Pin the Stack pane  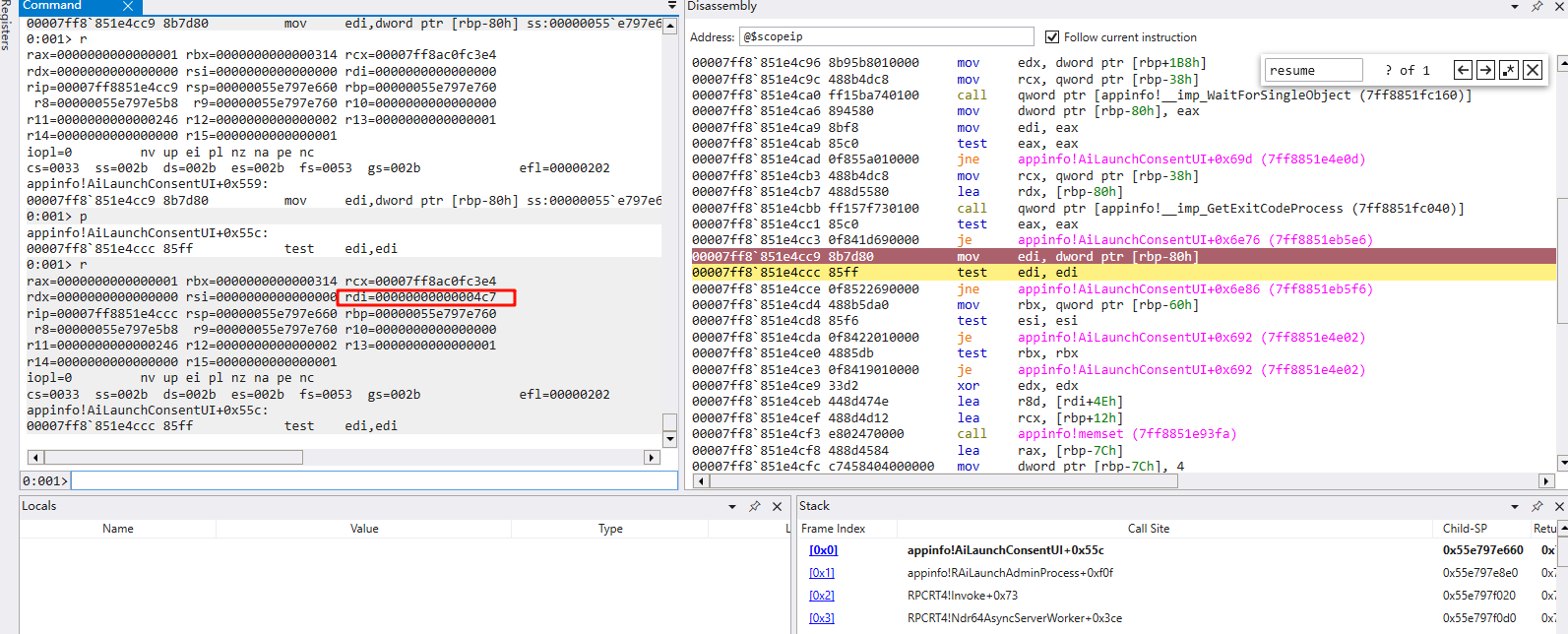[x=1537, y=507]
